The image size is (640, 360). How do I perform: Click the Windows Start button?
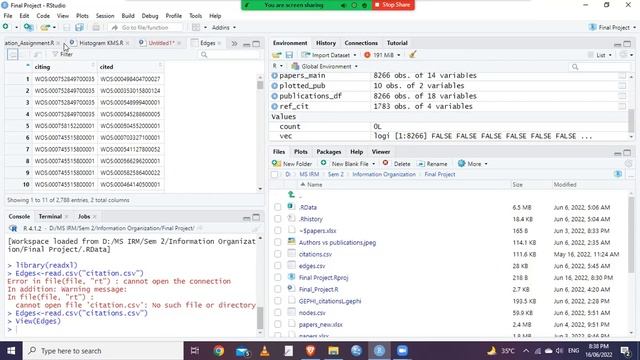tap(11, 351)
